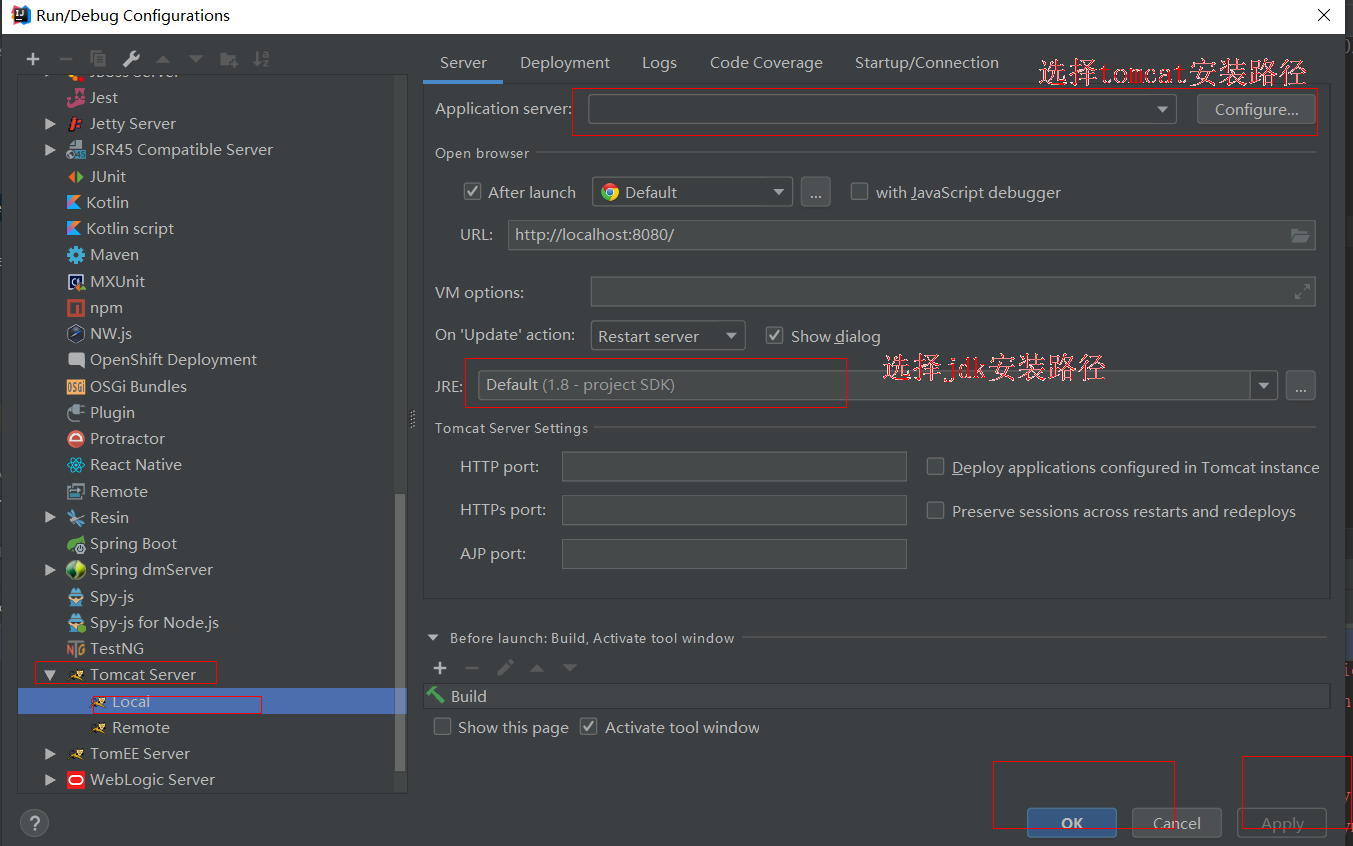
Task: Select OpenShift Deployment configuration
Action: (x=173, y=359)
